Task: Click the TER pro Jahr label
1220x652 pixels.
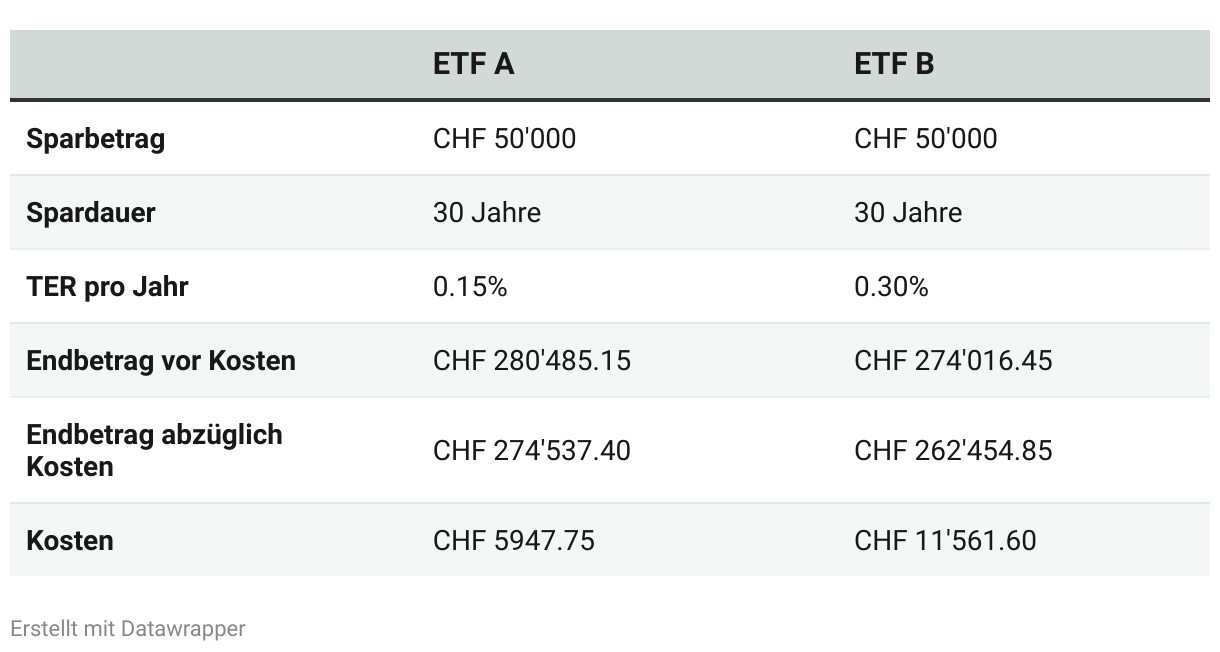Action: 107,287
